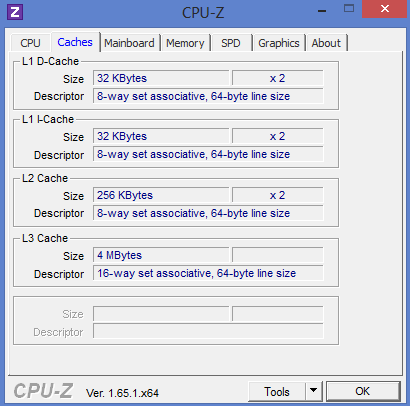The width and height of the screenshot is (410, 406).
Task: Open the Mainboard tab
Action: point(129,43)
